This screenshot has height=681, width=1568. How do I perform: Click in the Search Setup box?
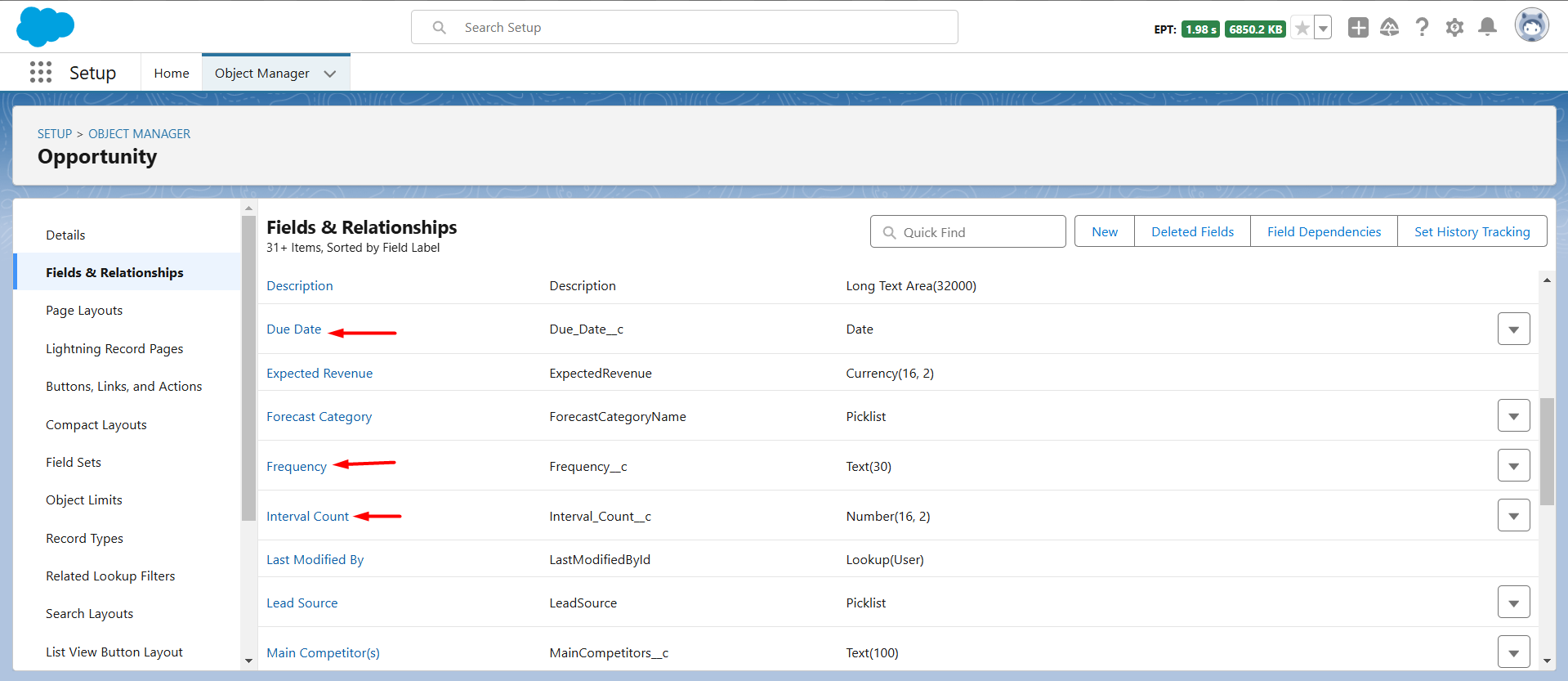(685, 27)
